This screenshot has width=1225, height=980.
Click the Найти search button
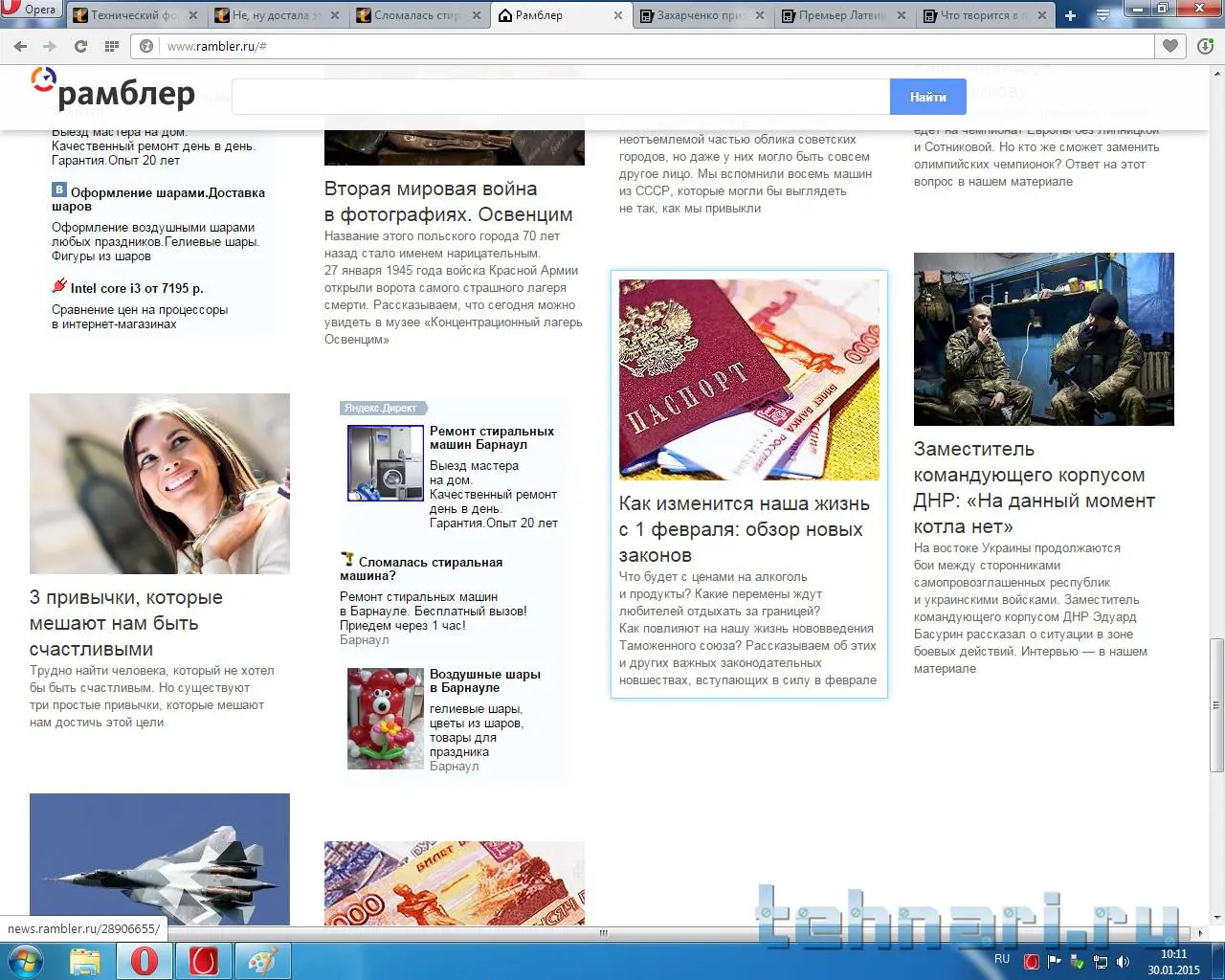[x=927, y=97]
